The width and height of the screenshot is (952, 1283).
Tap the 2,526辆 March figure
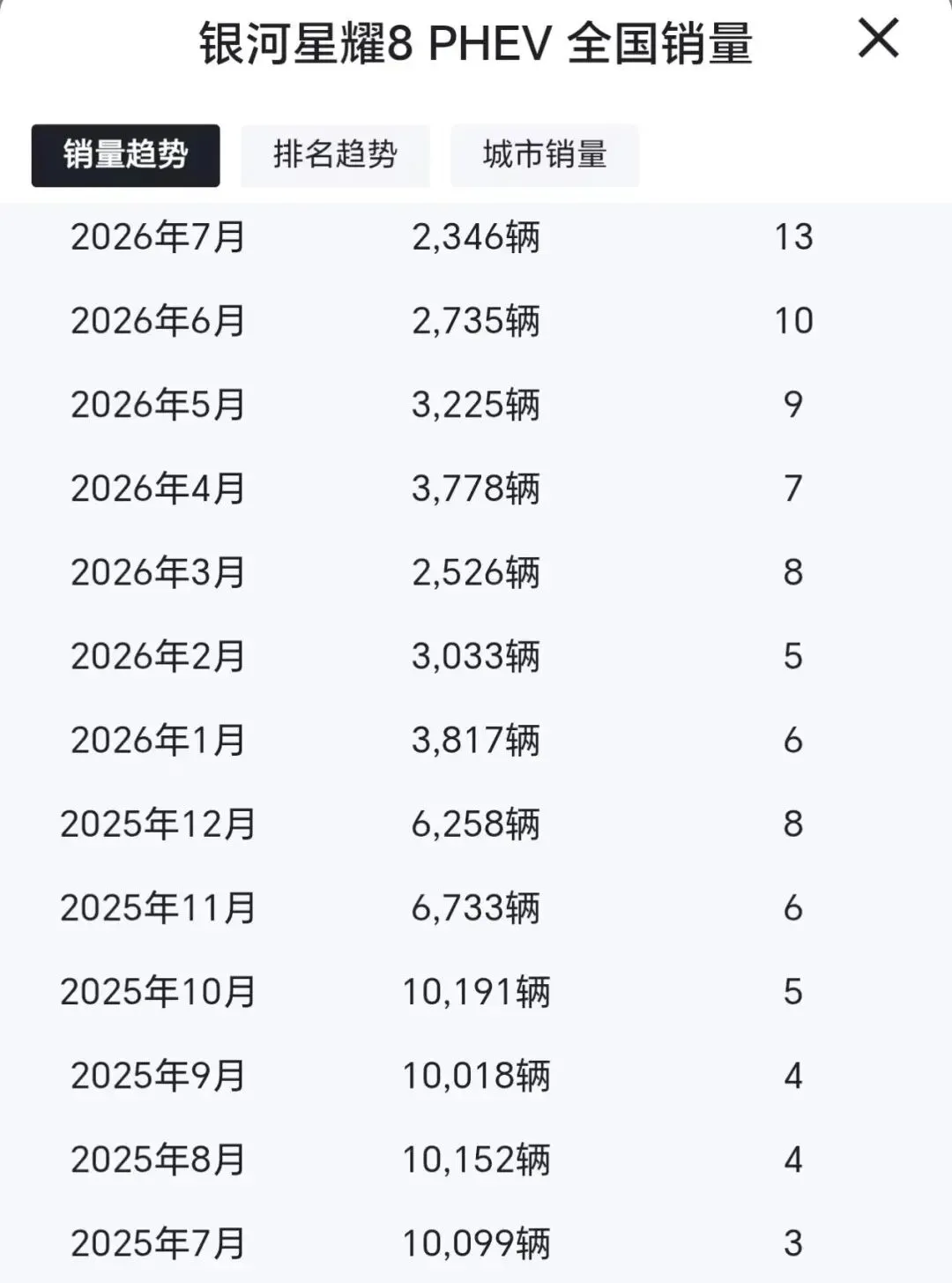pos(476,572)
